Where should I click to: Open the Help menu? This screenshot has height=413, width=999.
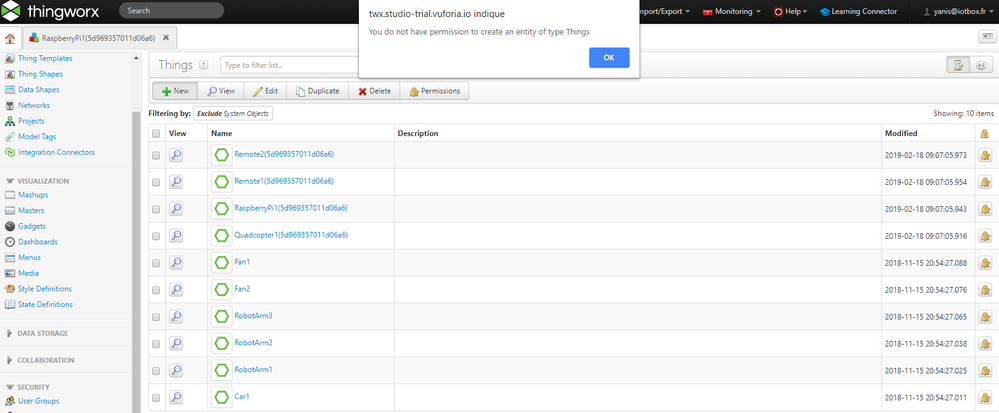(790, 11)
